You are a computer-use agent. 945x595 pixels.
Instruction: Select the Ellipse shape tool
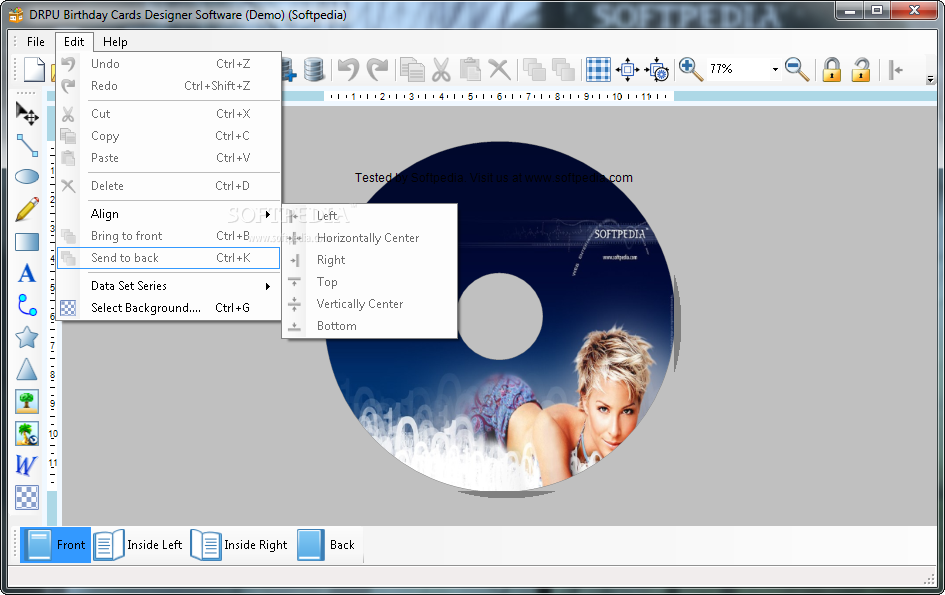pyautogui.click(x=27, y=177)
